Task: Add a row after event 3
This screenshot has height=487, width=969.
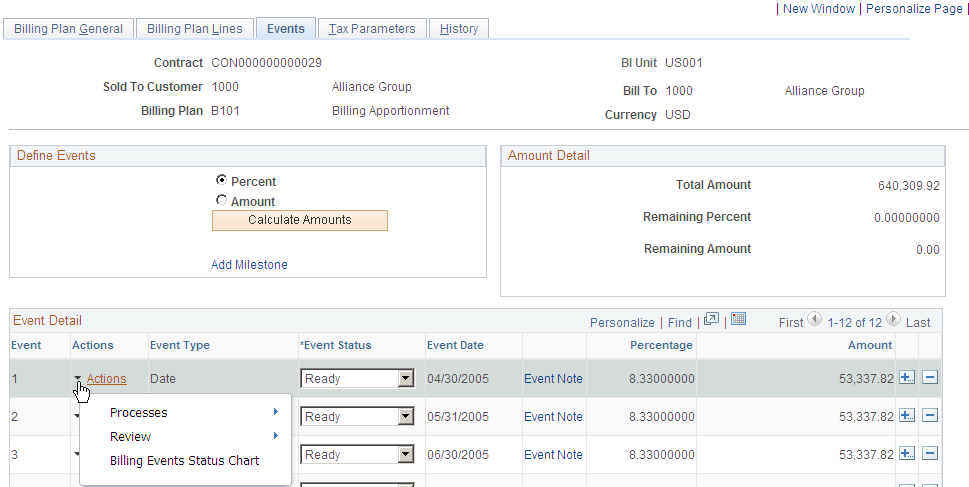Action: coord(907,454)
